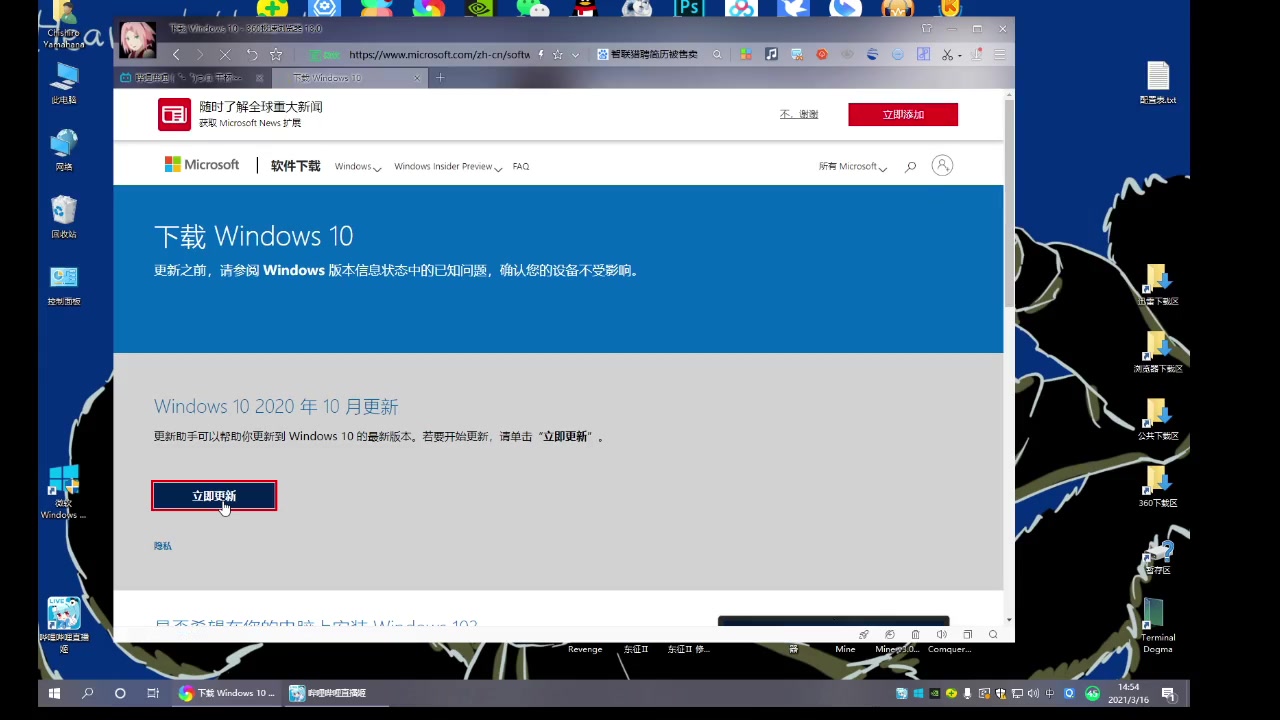Stop page loading with the X button
Screen dimensions: 1280x720
point(225,55)
